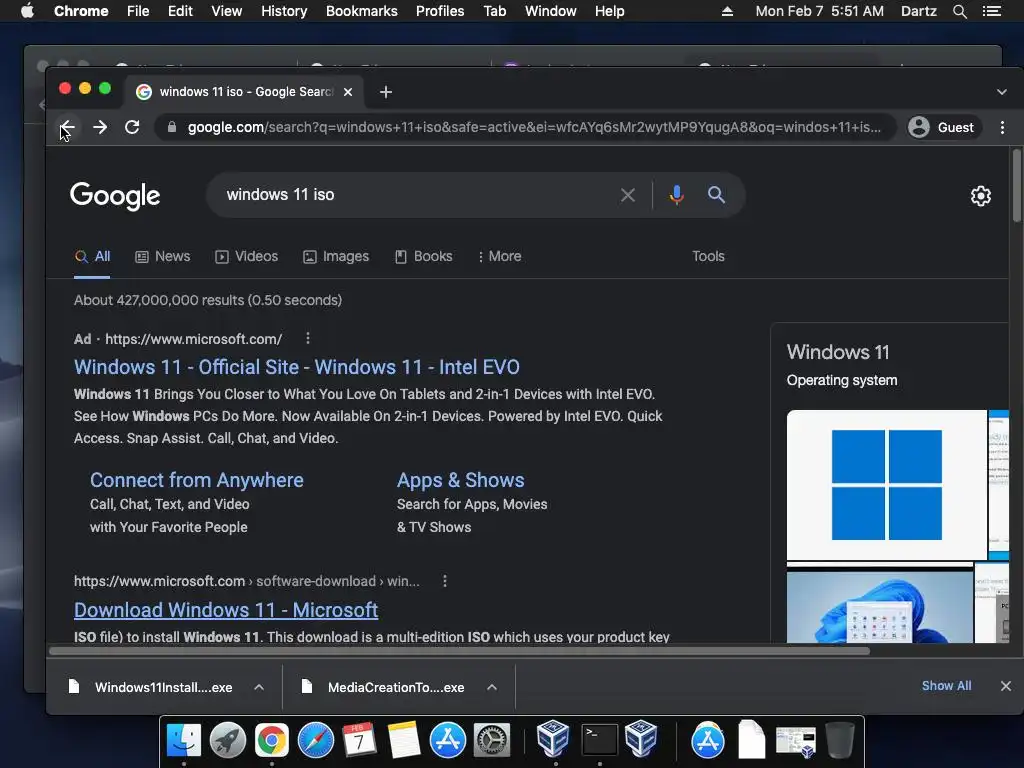Open Windows 11 - Official Site ad link
Viewport: 1024px width, 768px height.
point(296,367)
